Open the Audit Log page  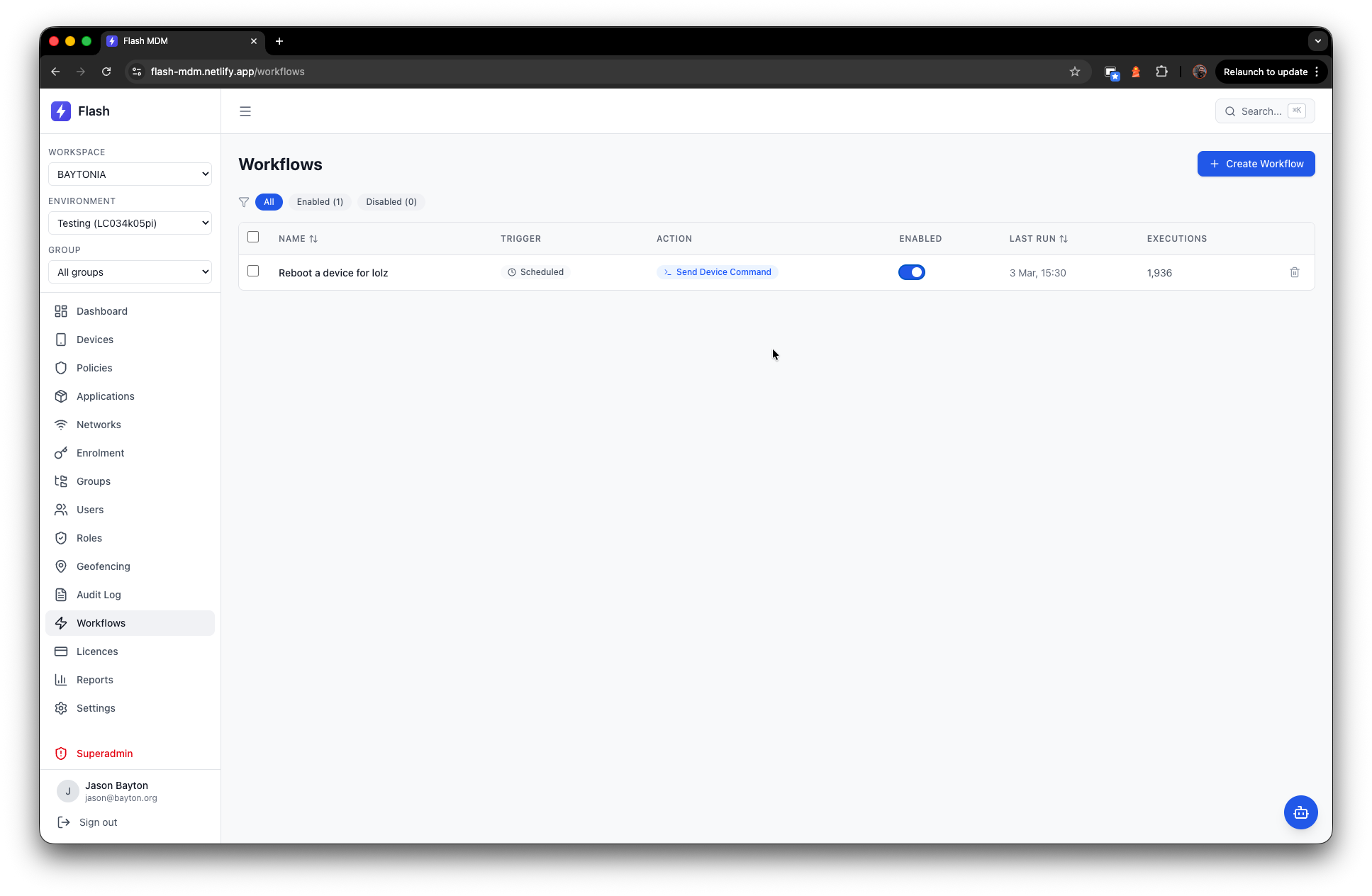[99, 595]
